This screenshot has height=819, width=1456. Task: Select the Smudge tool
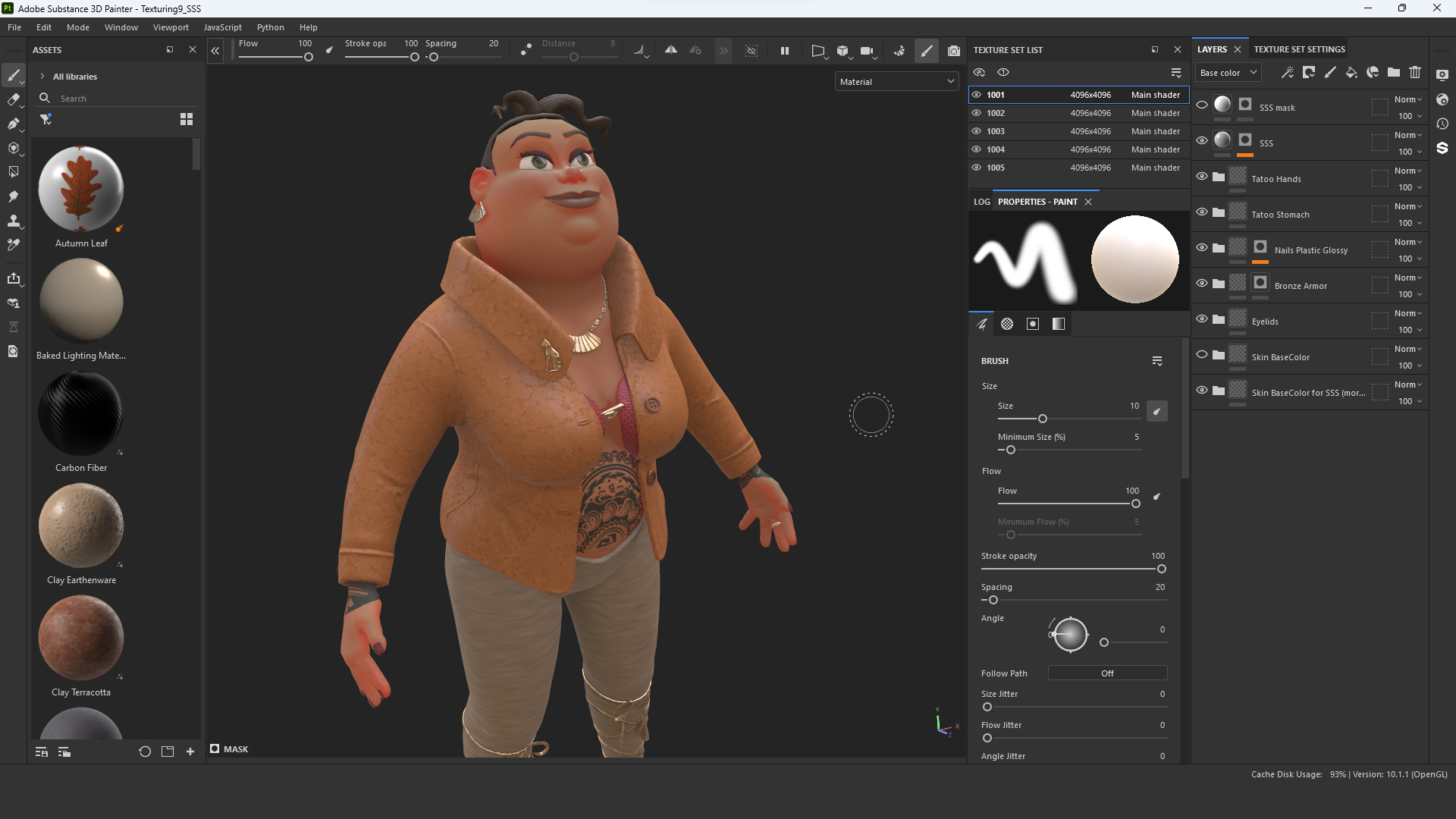(x=13, y=196)
